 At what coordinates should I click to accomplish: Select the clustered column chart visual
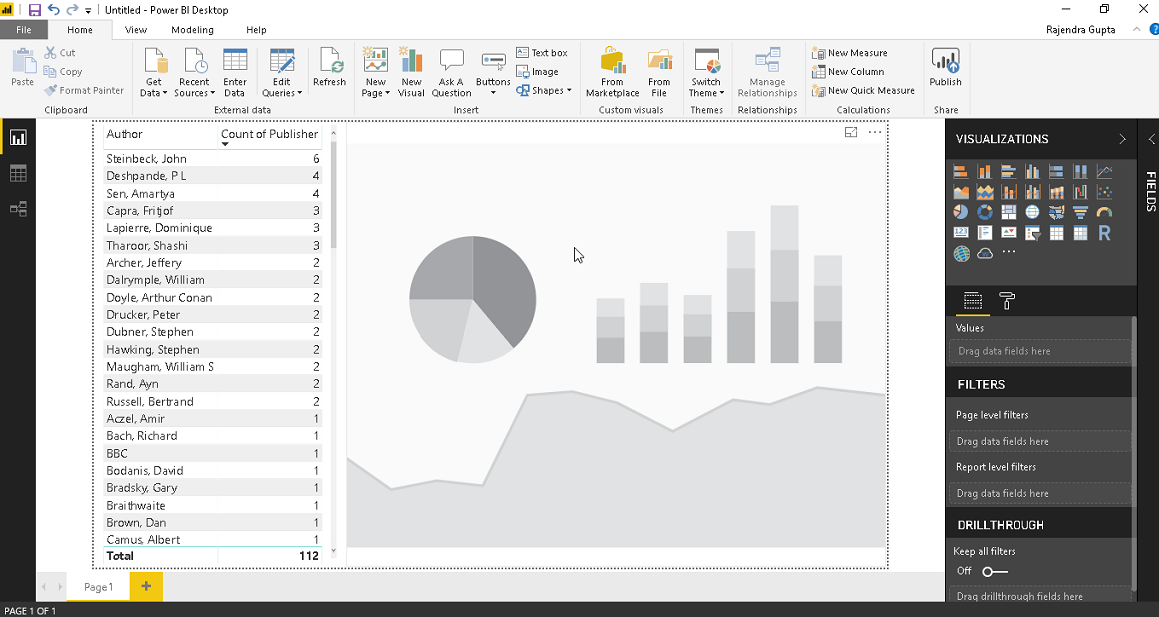click(1033, 171)
